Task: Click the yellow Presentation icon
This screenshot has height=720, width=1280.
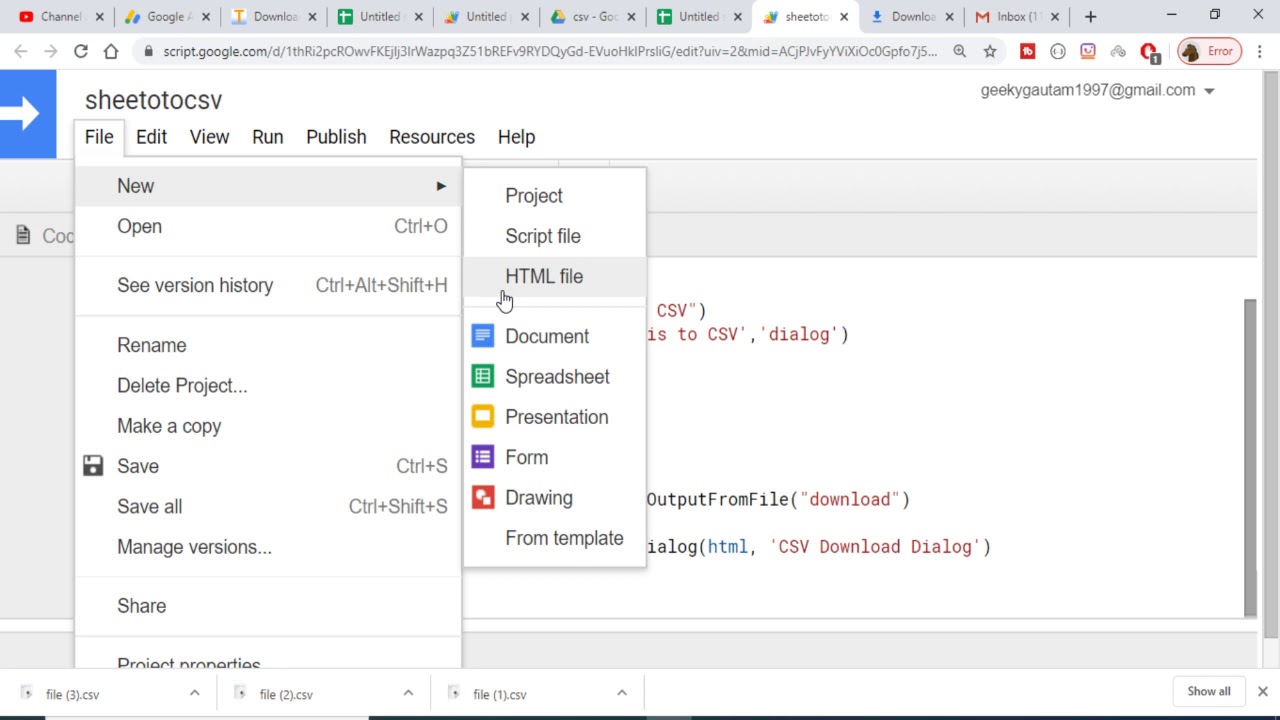Action: click(x=483, y=417)
